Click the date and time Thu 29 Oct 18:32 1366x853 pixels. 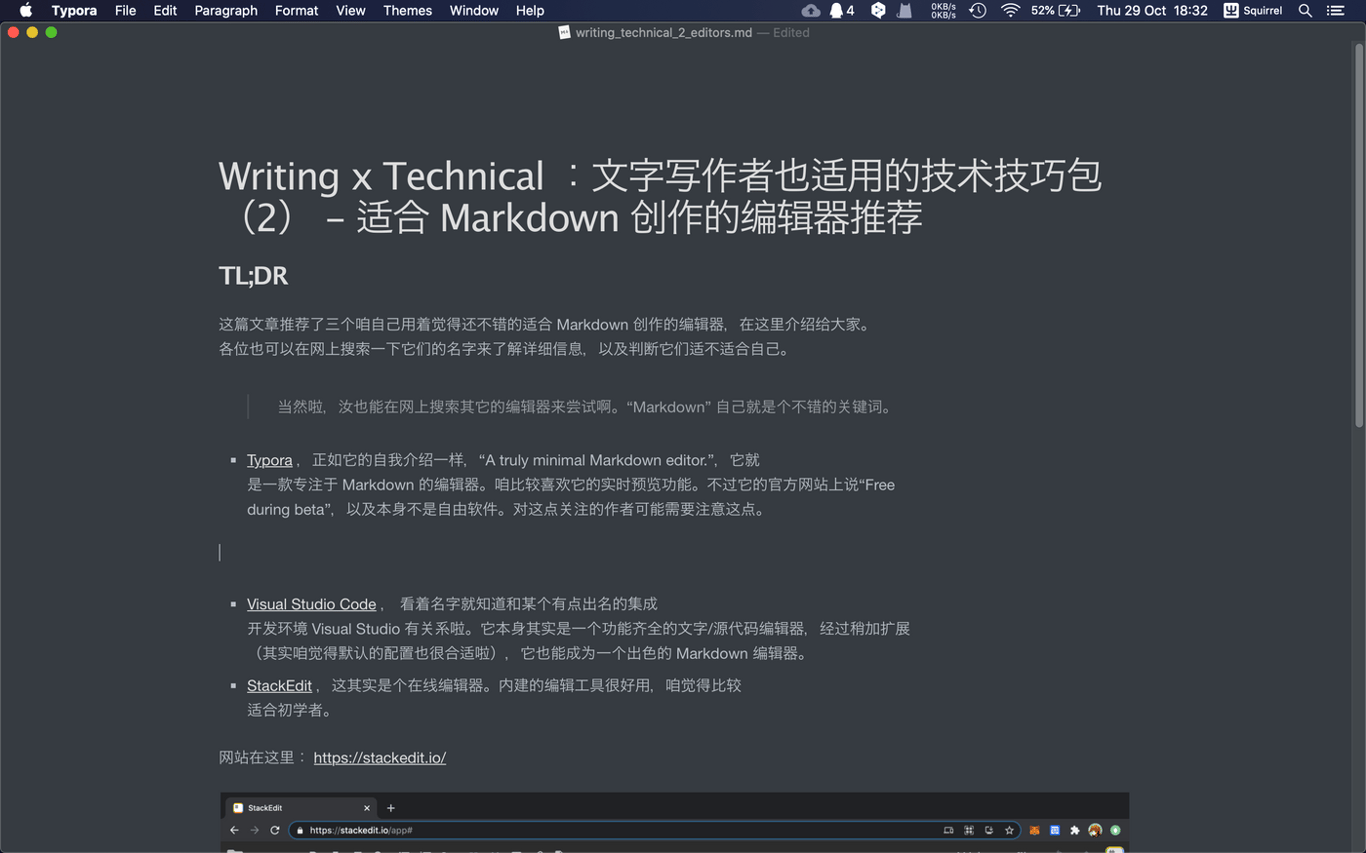pos(1152,10)
